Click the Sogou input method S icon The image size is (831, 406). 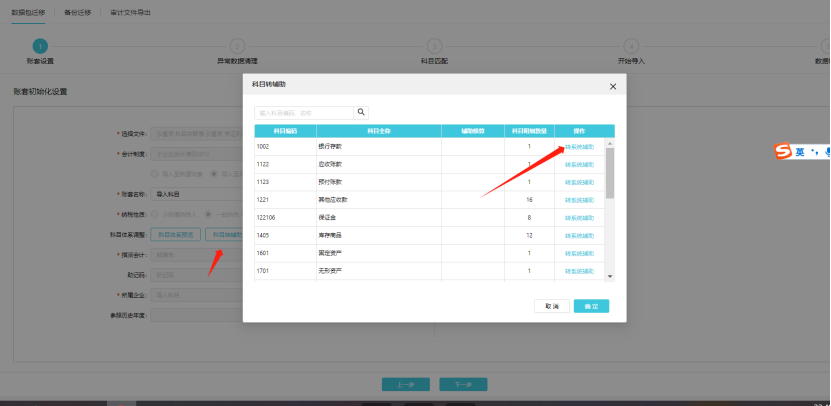784,152
